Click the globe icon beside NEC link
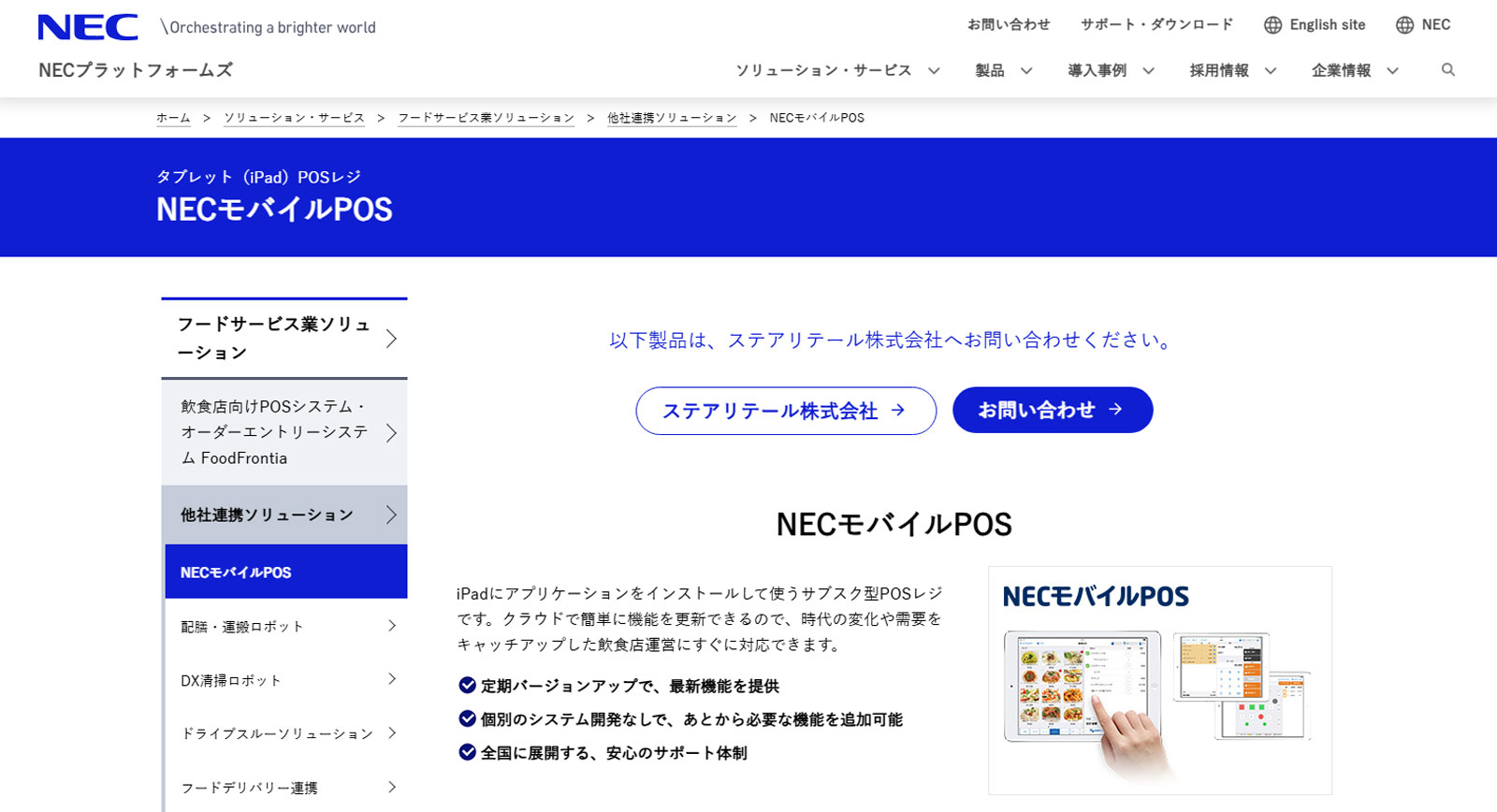The width and height of the screenshot is (1497, 812). point(1404,25)
